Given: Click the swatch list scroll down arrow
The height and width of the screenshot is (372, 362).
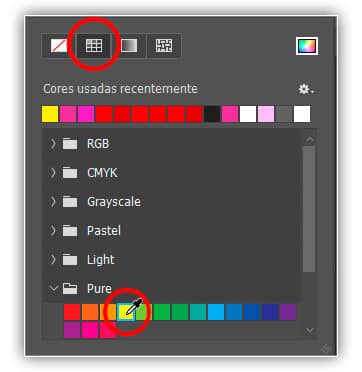Looking at the screenshot, I should [x=310, y=330].
